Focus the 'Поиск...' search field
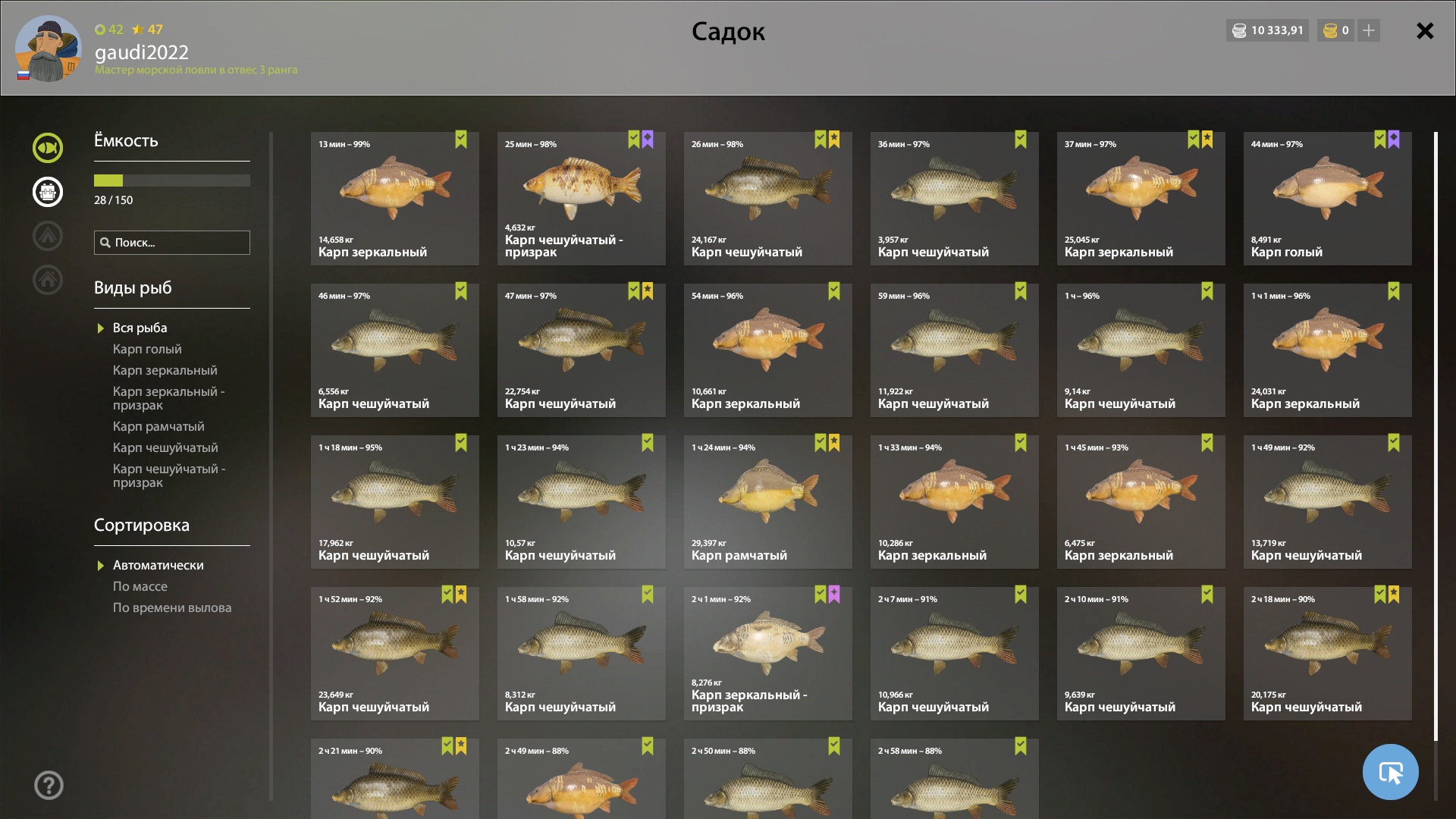The image size is (1456, 819). [172, 243]
